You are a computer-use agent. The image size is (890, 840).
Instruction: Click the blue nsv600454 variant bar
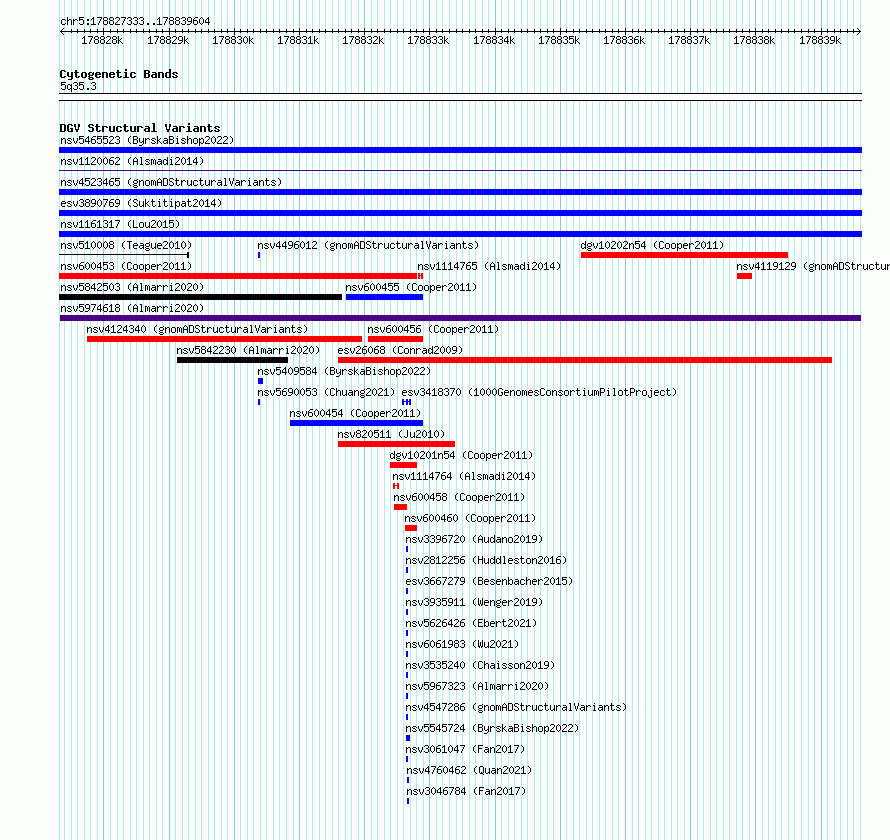[356, 423]
